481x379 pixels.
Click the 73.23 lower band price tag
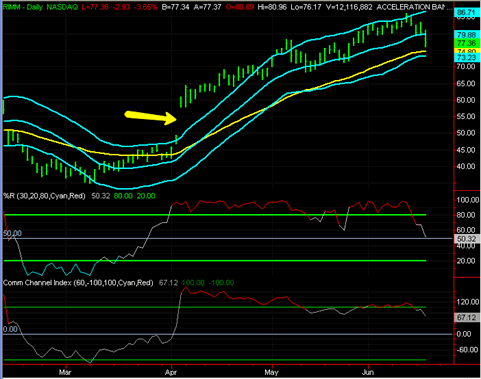click(466, 57)
